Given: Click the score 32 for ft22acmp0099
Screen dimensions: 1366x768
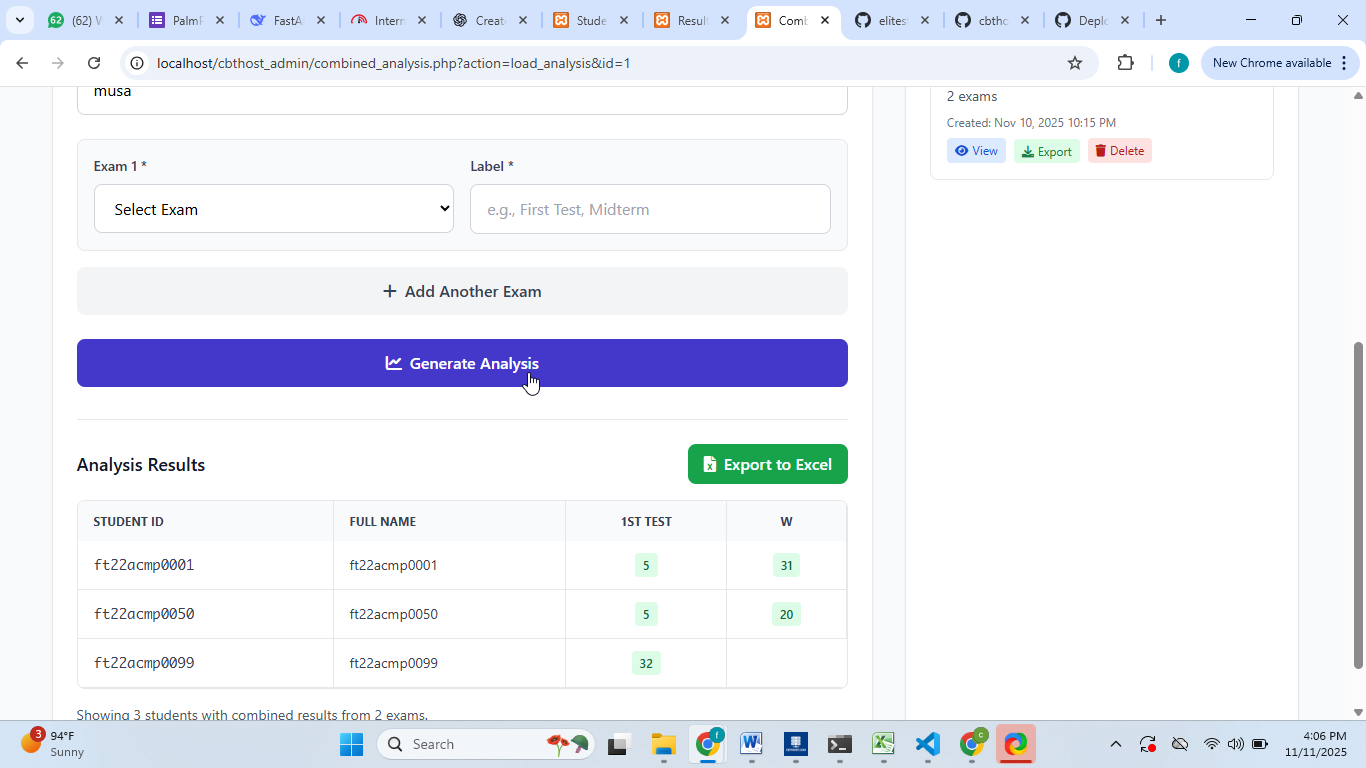Looking at the screenshot, I should (646, 663).
